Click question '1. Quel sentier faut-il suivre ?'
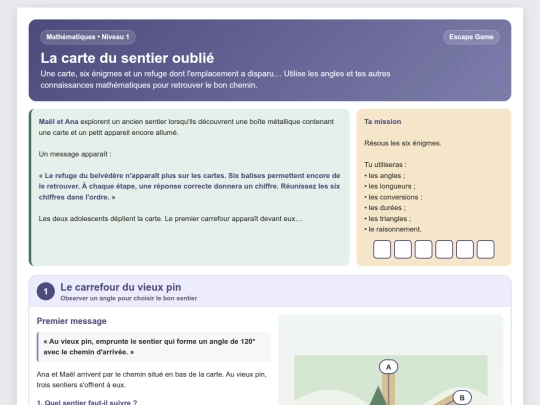 [87, 402]
